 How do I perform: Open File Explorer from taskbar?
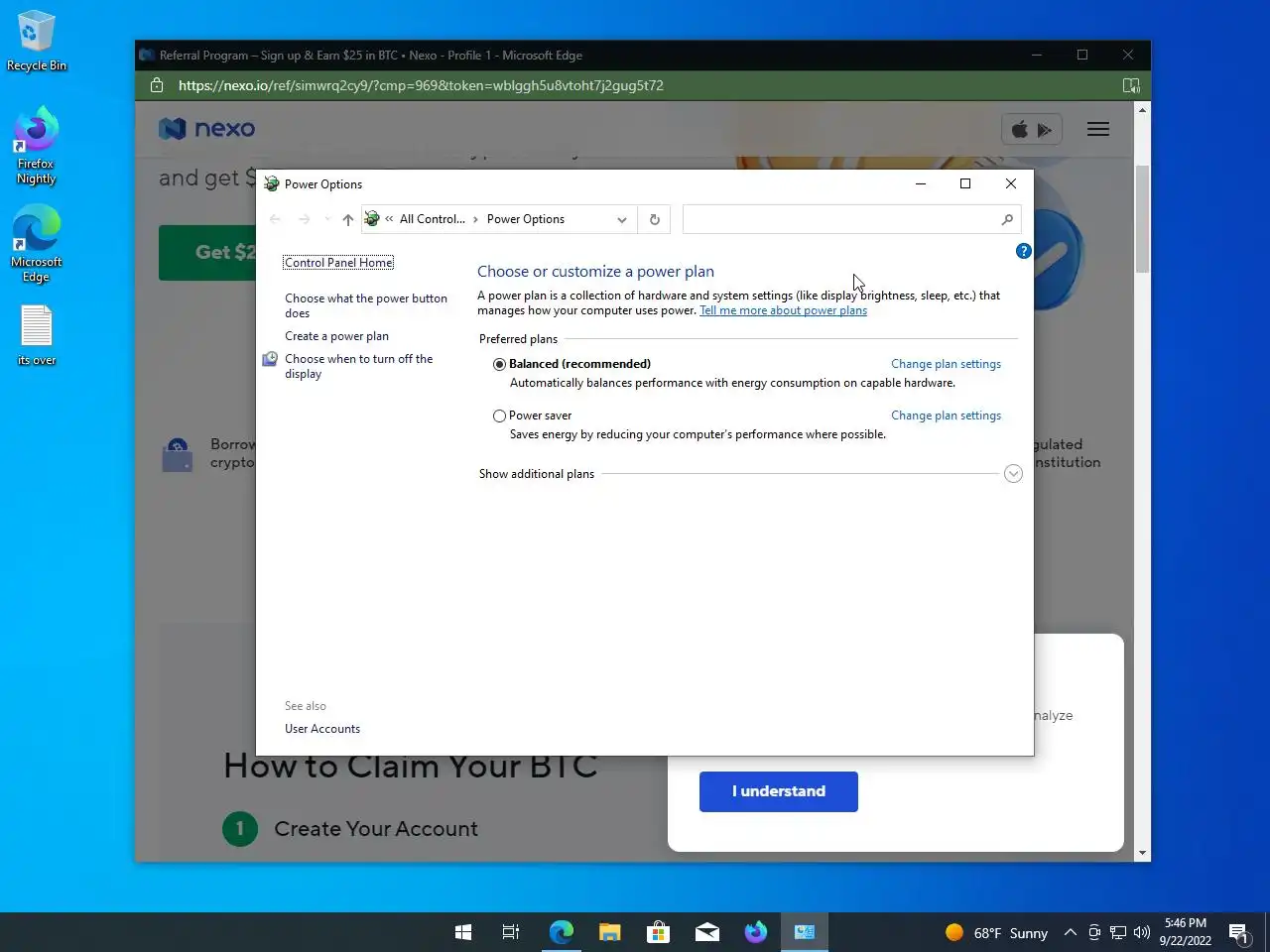(609, 932)
